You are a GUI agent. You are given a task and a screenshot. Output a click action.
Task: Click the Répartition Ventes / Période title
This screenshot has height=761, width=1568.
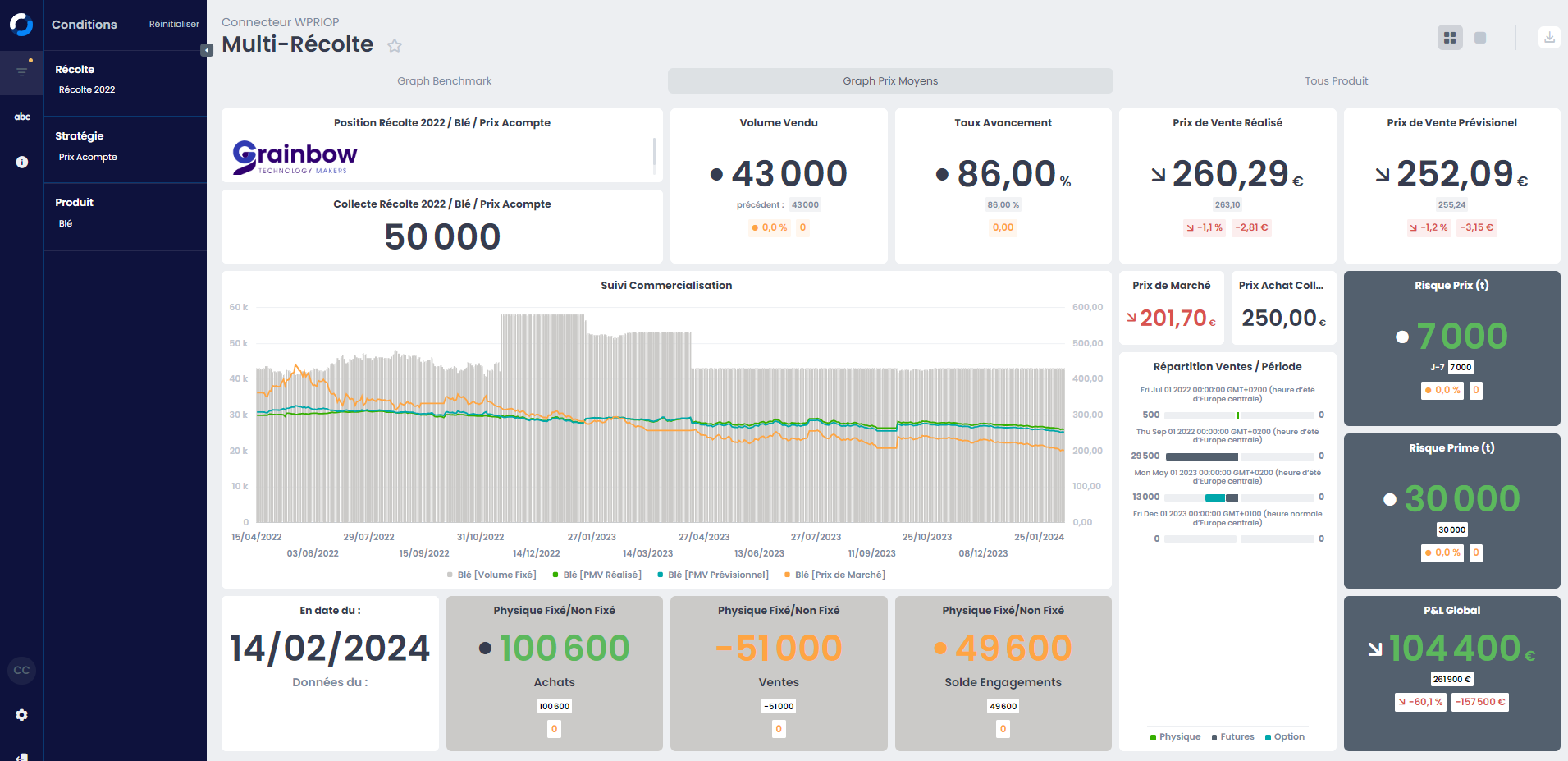pos(1227,367)
